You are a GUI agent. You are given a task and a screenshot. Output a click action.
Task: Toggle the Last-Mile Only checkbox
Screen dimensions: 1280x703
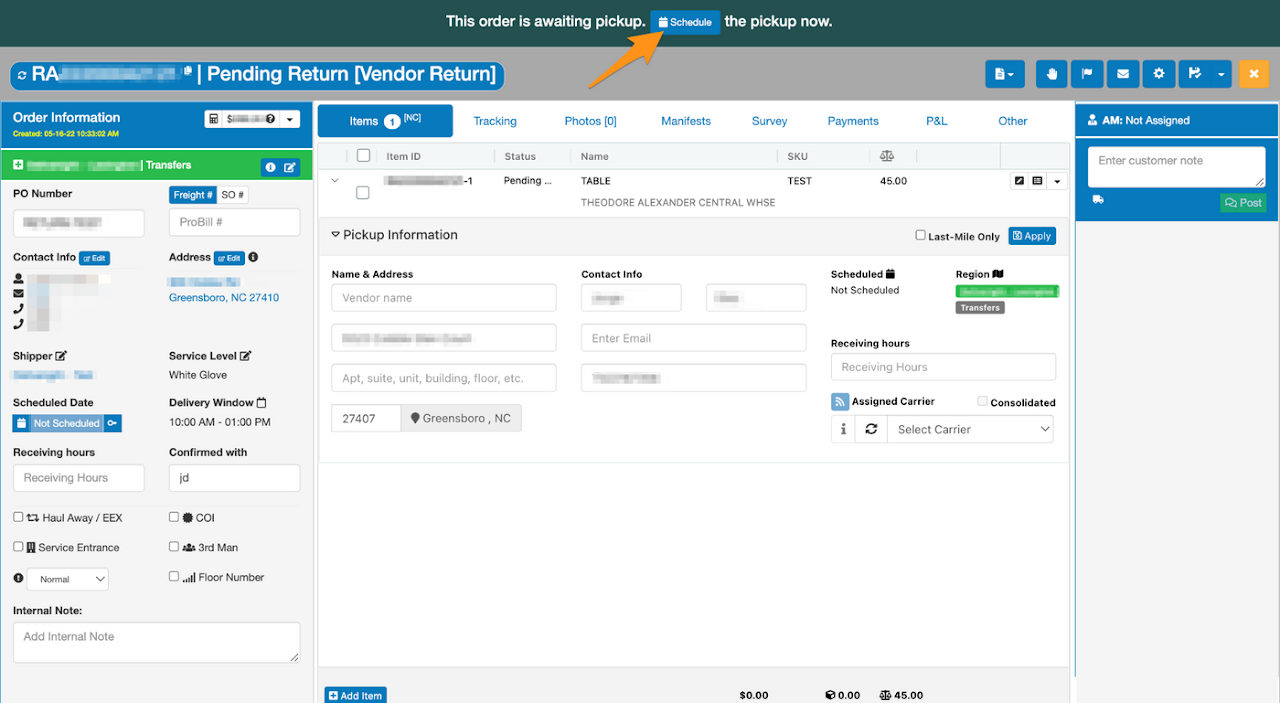(x=920, y=236)
